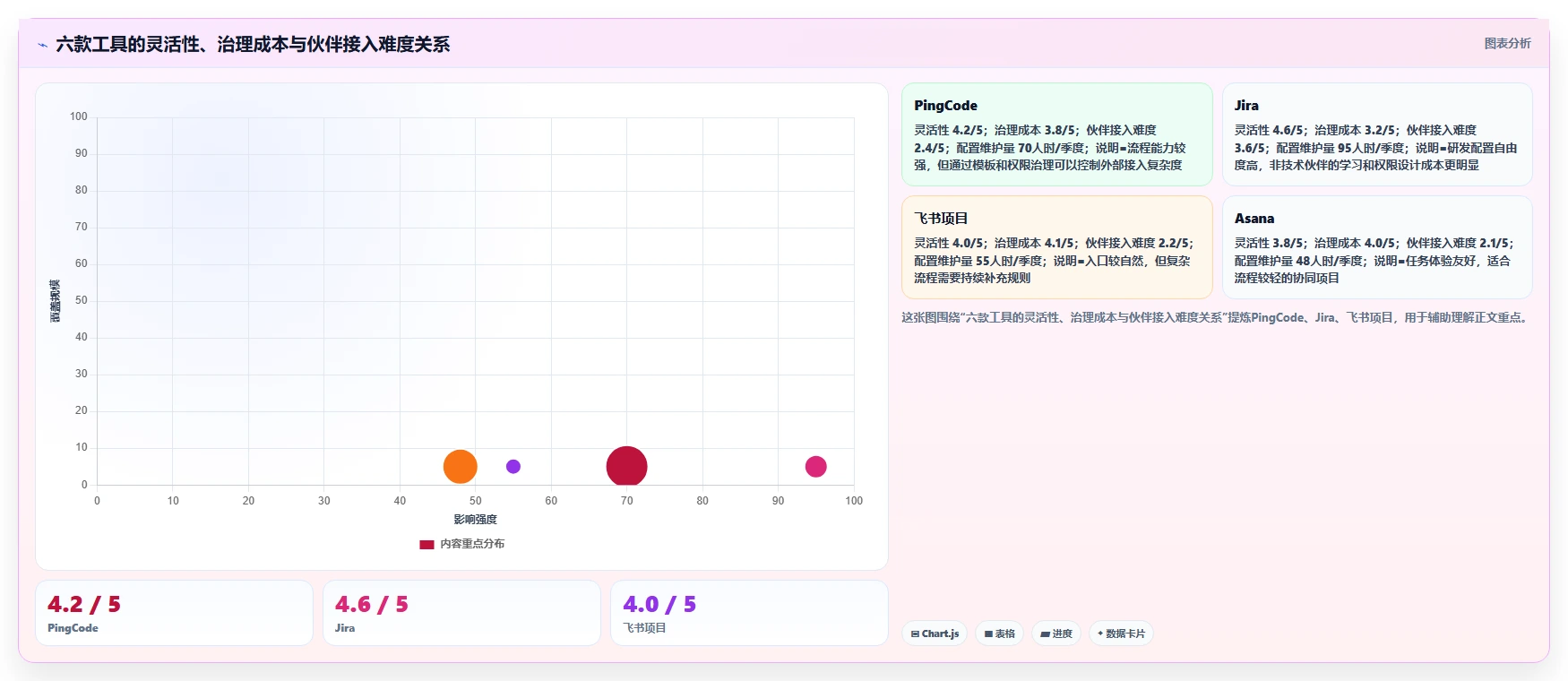This screenshot has height=681, width=1568.
Task: Click the 进度 tag
Action: [1056, 634]
